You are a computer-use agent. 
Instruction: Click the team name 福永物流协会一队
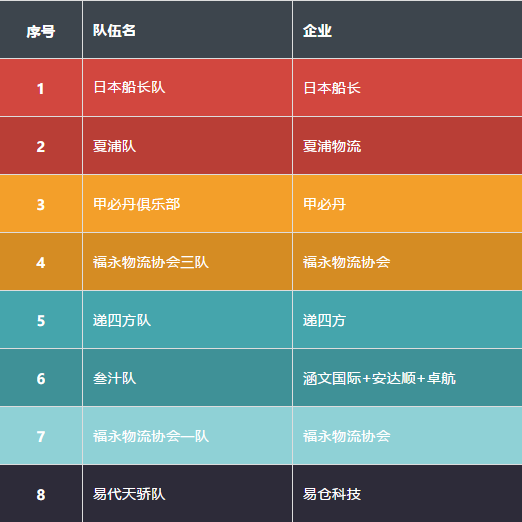[151, 436]
